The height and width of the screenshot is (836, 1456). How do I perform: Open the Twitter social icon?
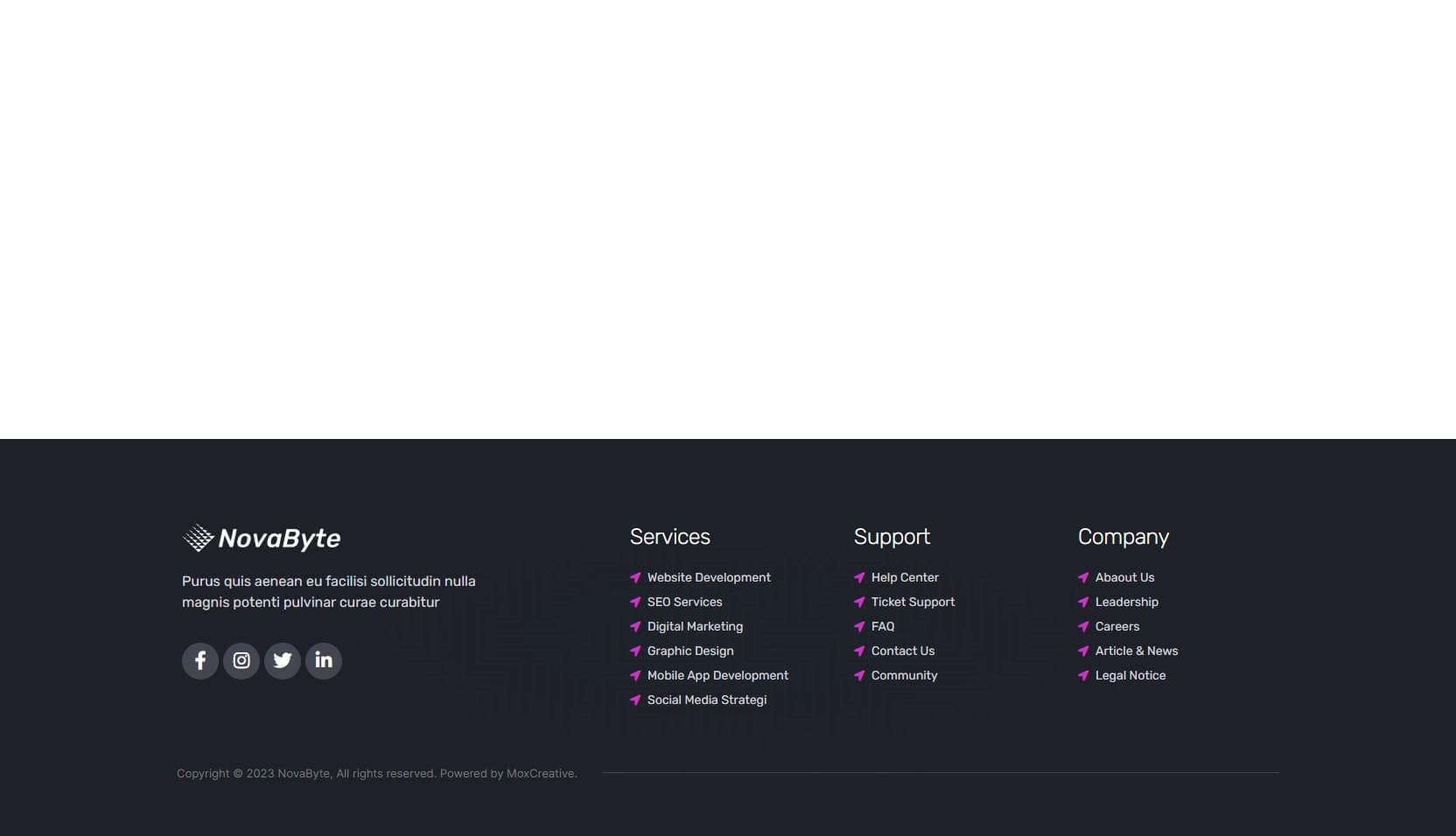282,661
